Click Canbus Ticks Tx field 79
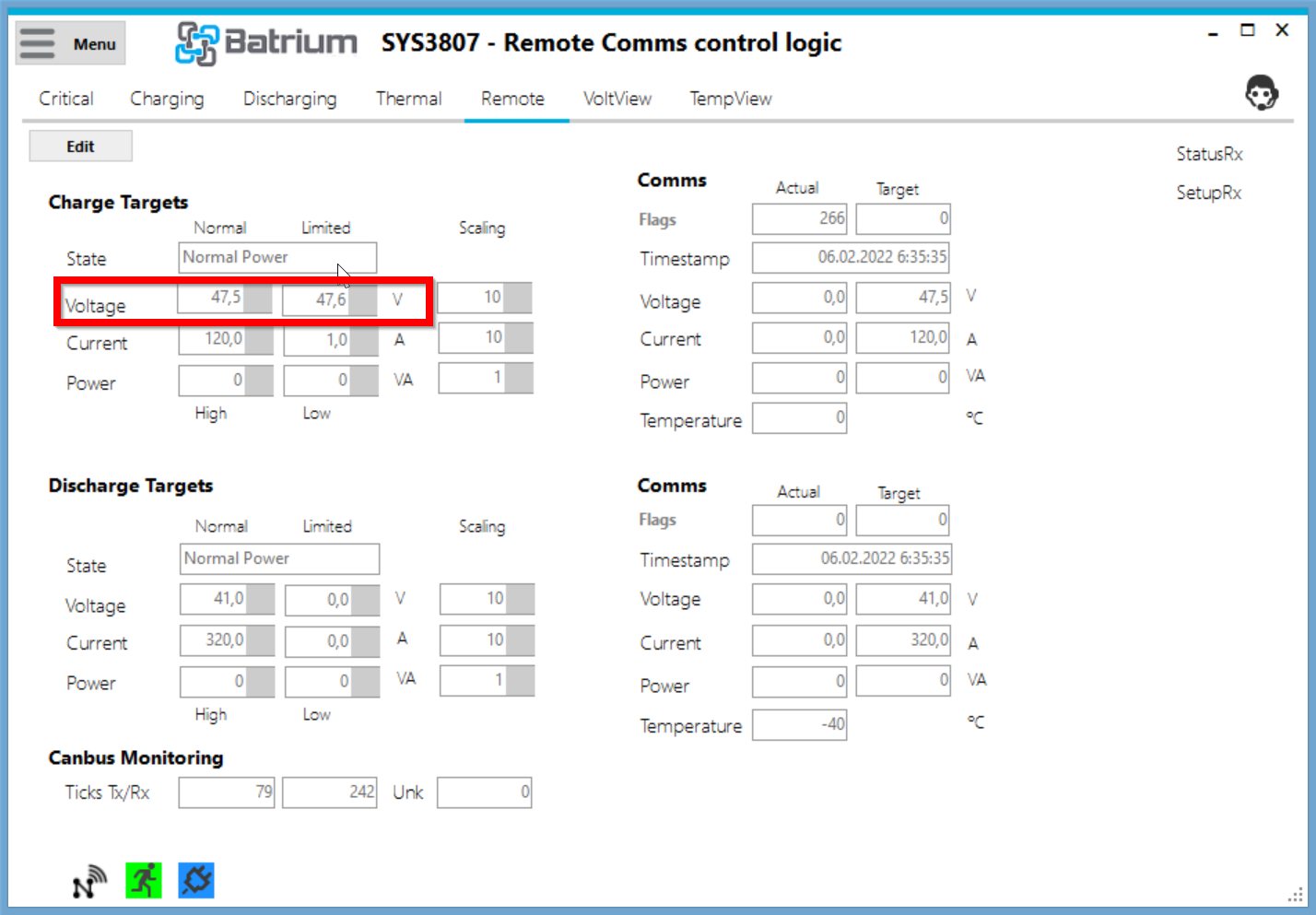 pyautogui.click(x=227, y=792)
